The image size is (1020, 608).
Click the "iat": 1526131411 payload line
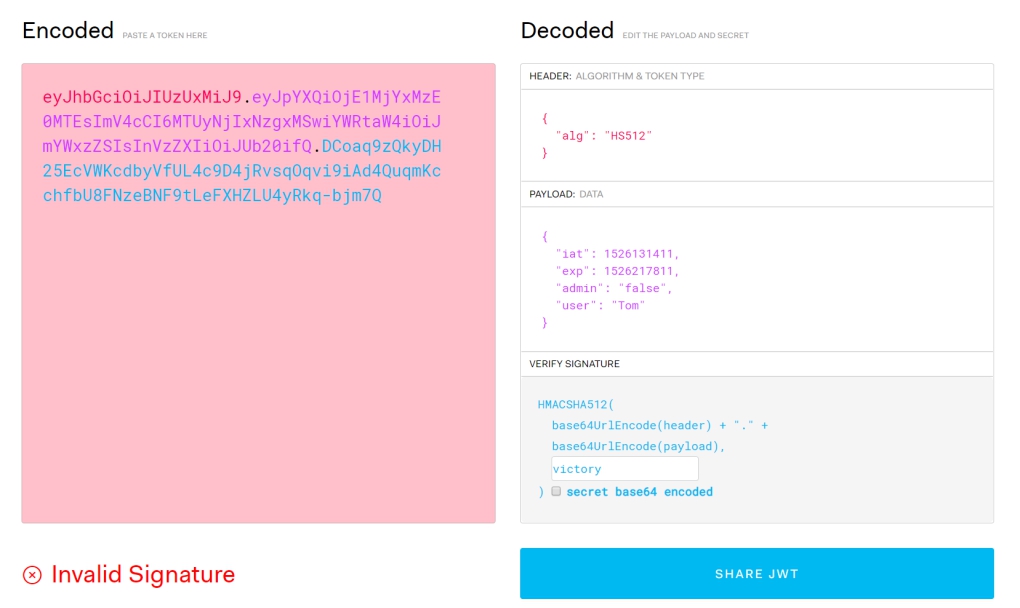coord(617,254)
